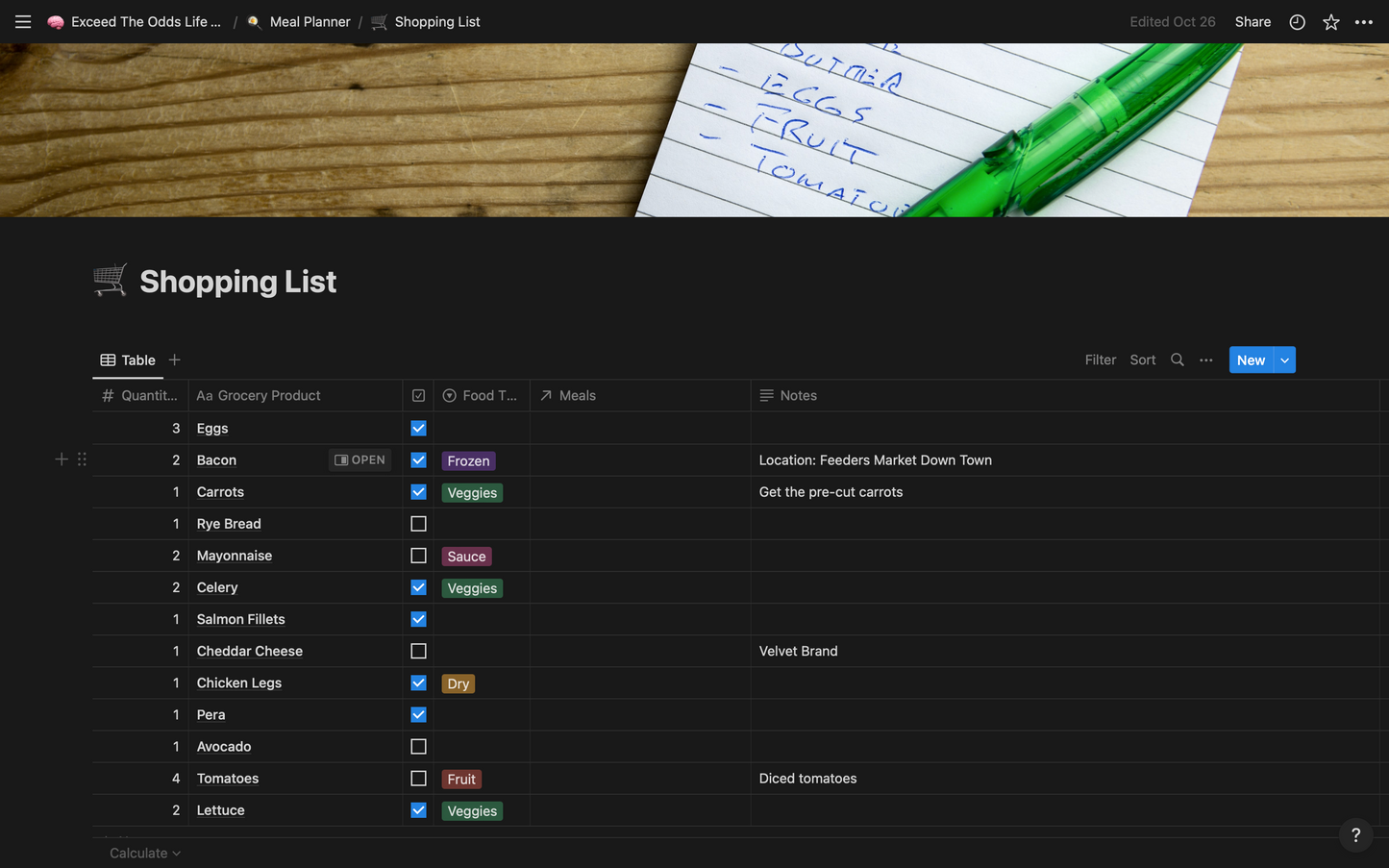This screenshot has height=868, width=1389.
Task: Click the Grocery Product column header
Action: [x=295, y=395]
